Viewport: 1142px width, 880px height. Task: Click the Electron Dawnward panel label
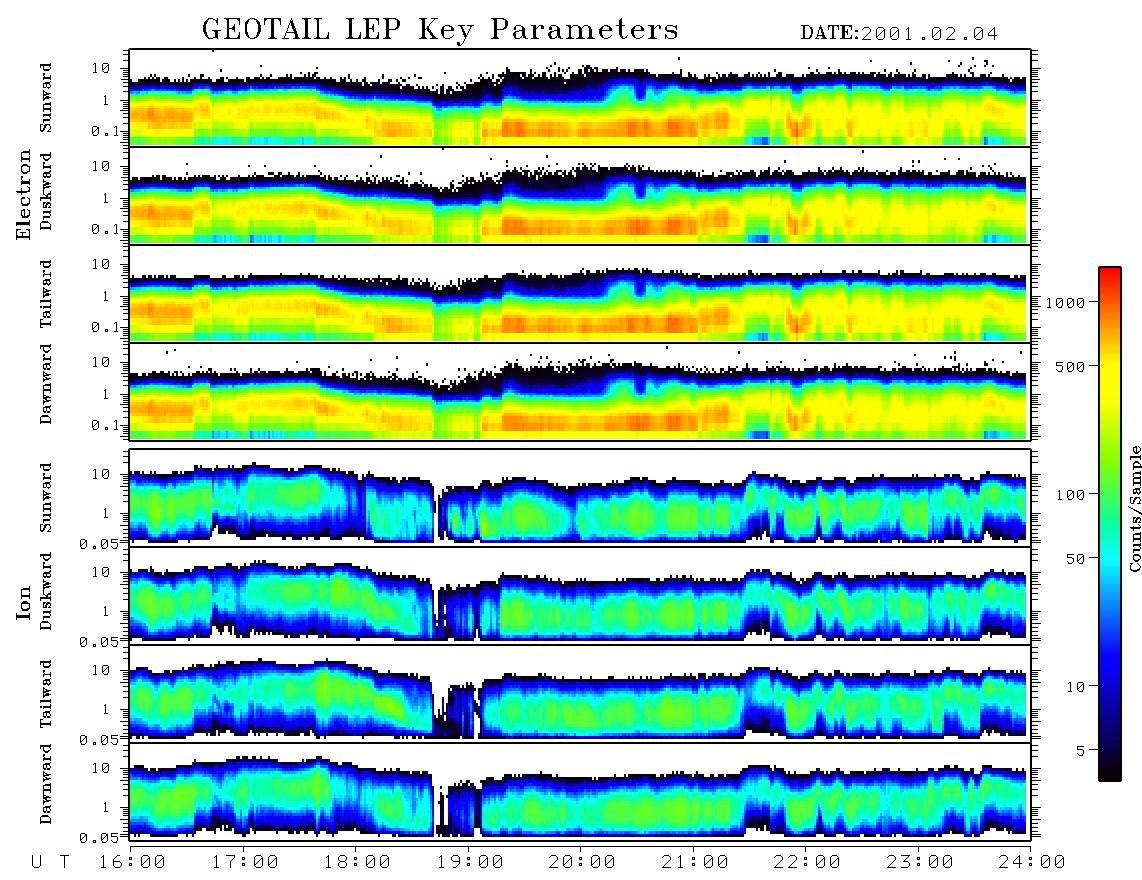tap(46, 384)
